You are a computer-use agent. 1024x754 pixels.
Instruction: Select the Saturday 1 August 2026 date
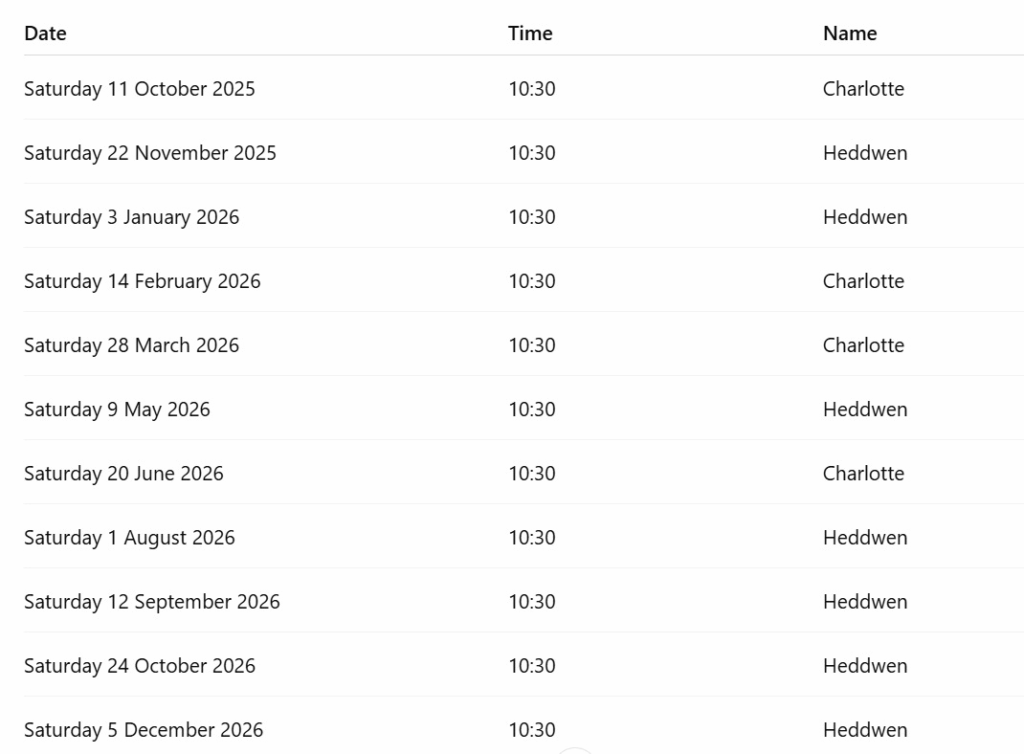(129, 537)
